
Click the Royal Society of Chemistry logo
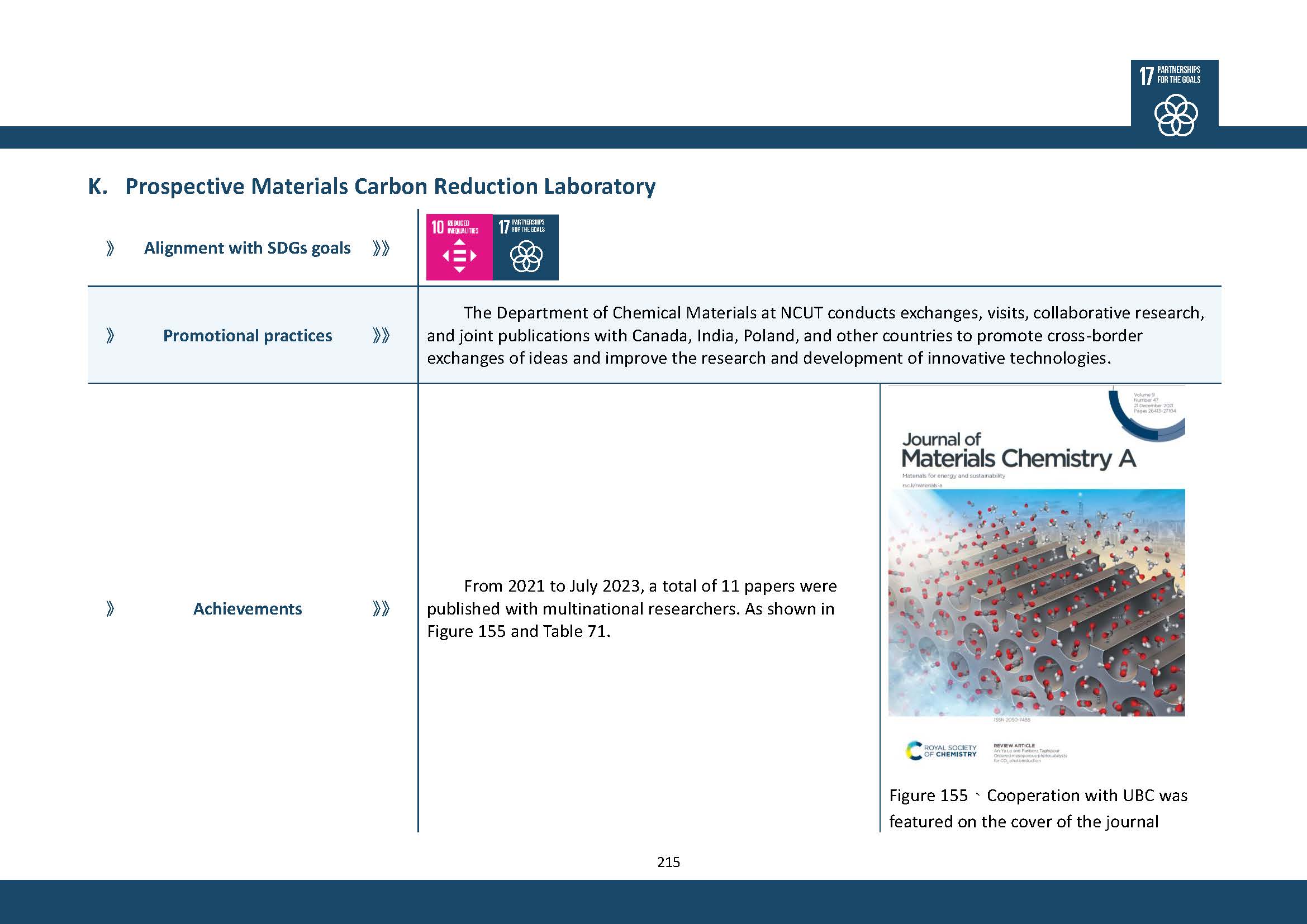(940, 750)
